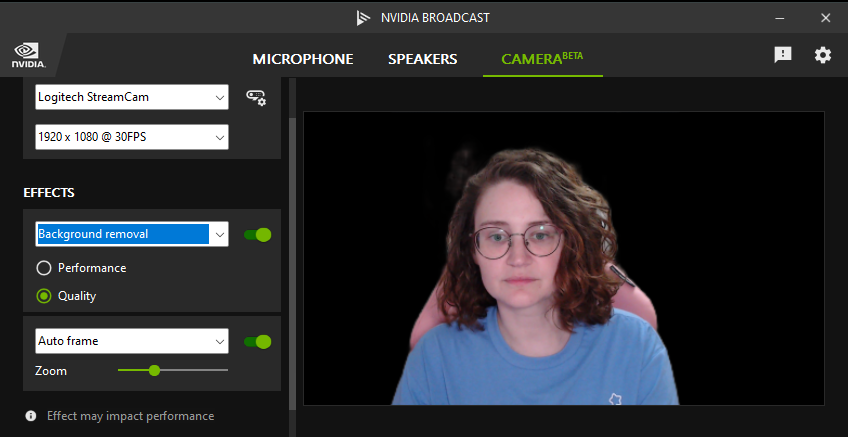Switch to the Microphone tab
The image size is (848, 437).
pos(303,59)
